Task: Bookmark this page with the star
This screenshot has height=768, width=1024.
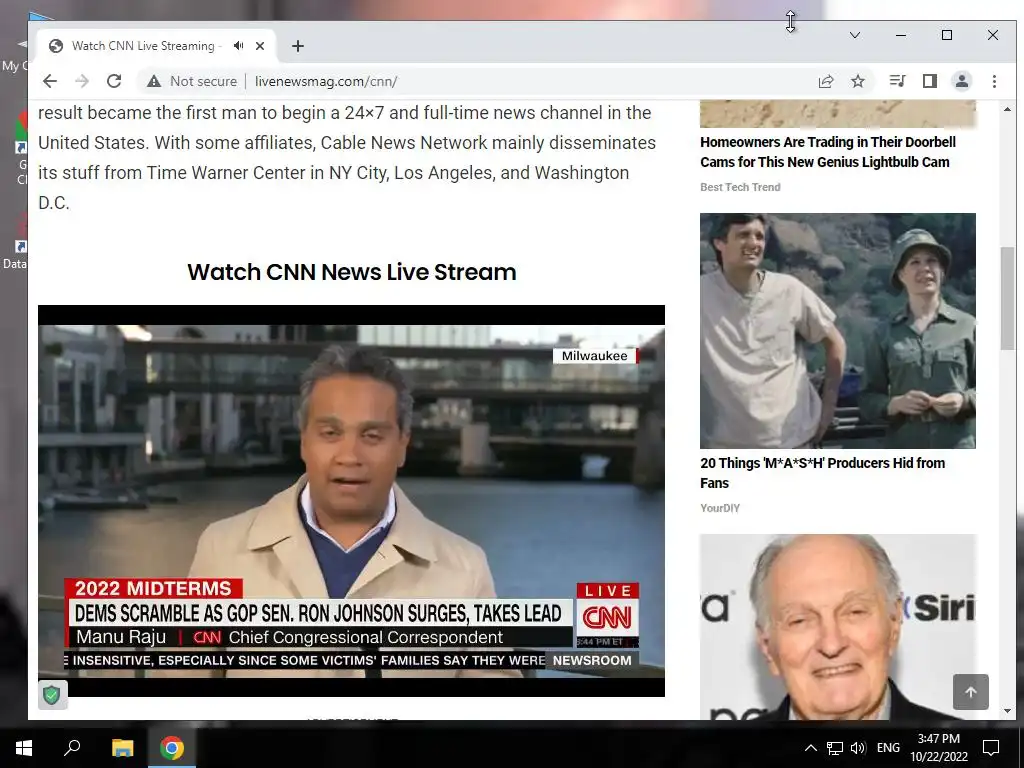Action: click(x=858, y=81)
